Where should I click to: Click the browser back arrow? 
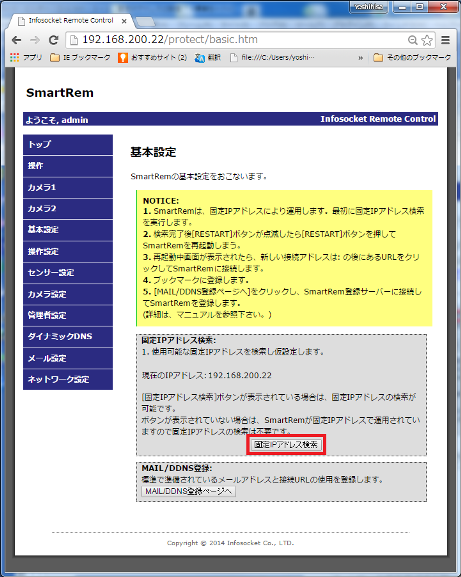coord(16,40)
